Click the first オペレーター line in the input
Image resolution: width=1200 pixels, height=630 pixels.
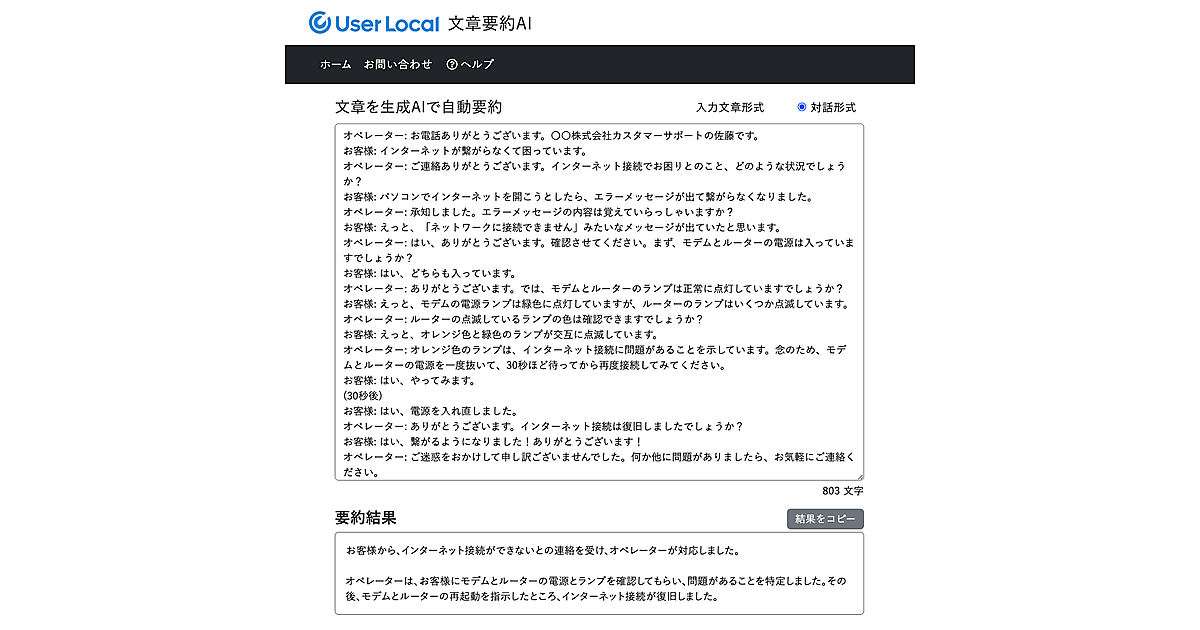pos(552,135)
